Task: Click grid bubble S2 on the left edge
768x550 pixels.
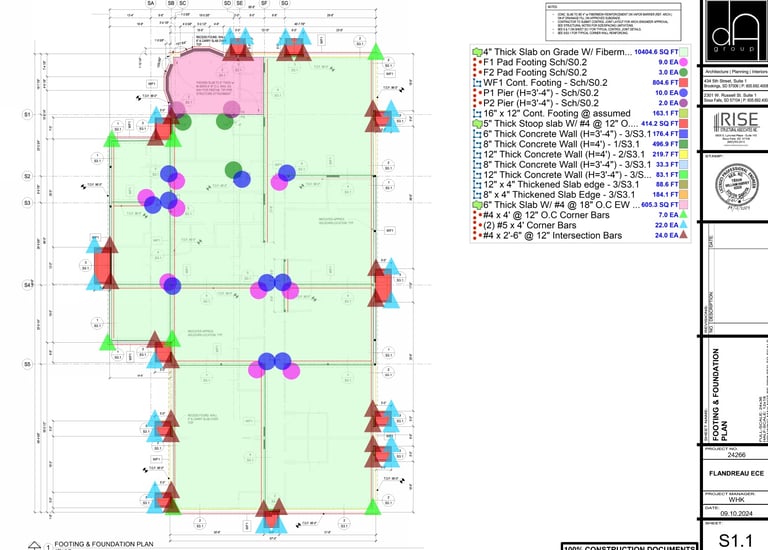Action: [x=27, y=176]
